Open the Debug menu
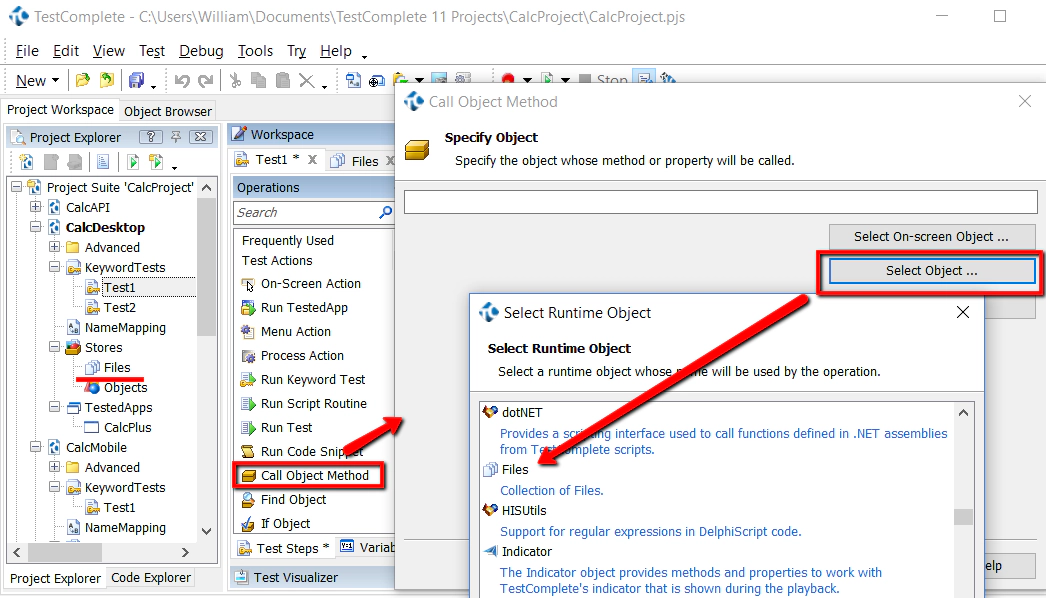The height and width of the screenshot is (598, 1046). point(200,51)
